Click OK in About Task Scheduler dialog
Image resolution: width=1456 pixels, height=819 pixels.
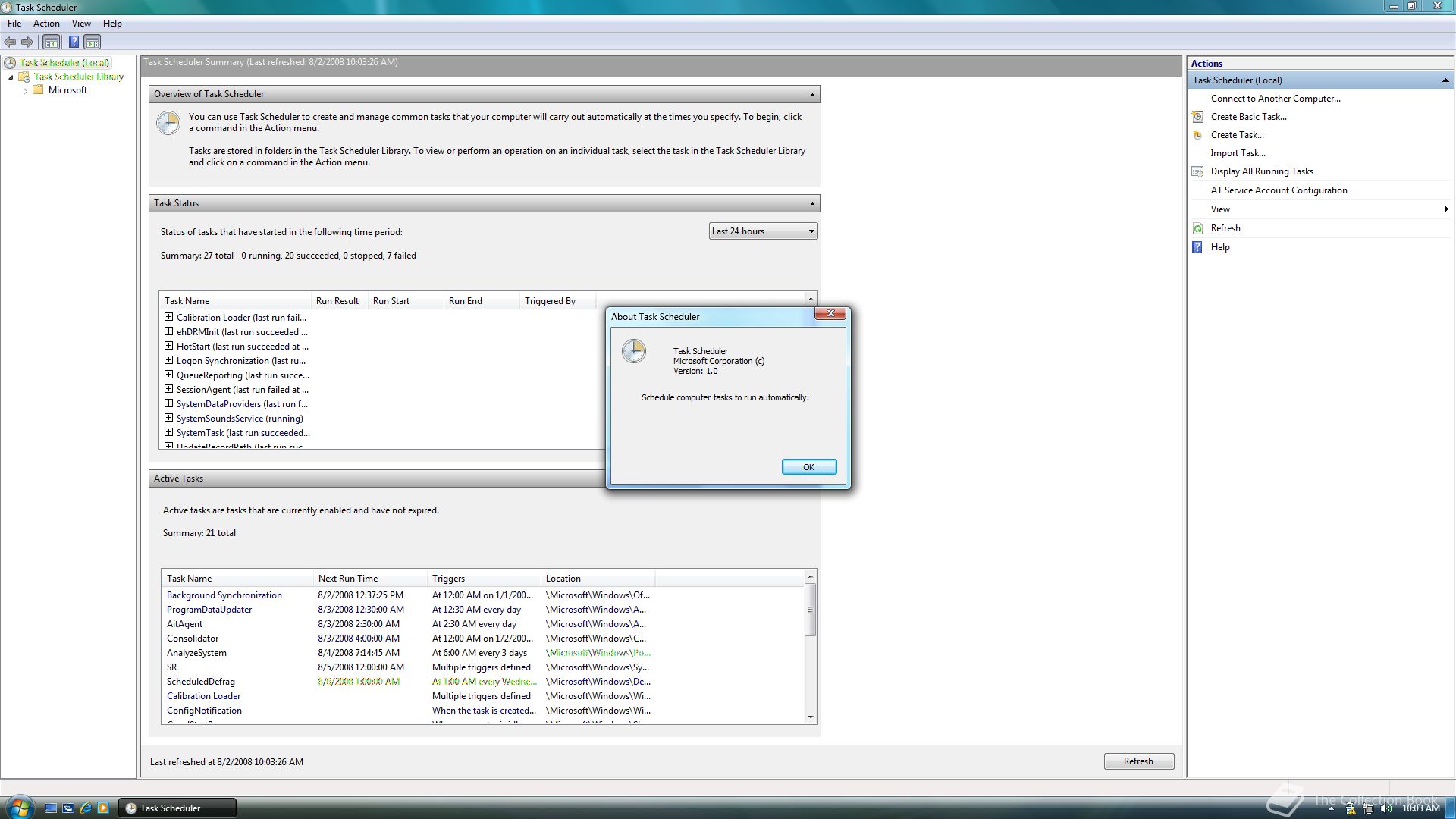[809, 467]
